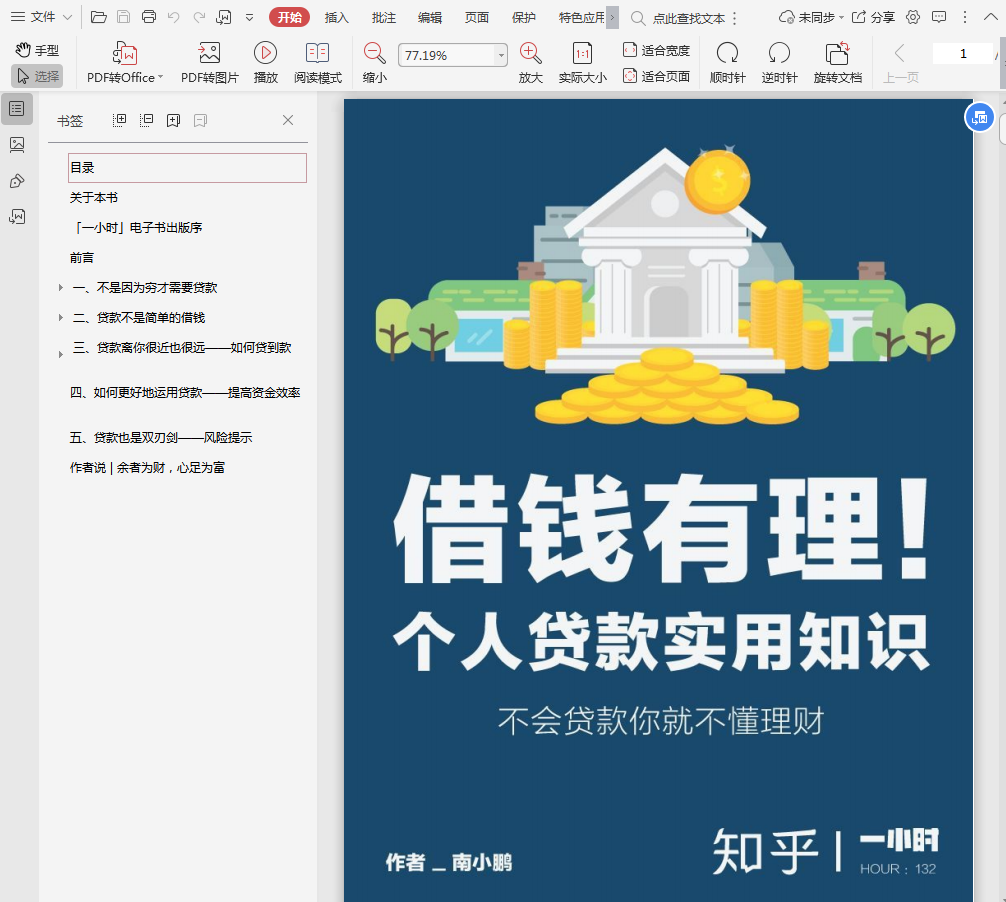Viewport: 1006px width, 902px height.
Task: Open settings gear icon at top right
Action: click(x=913, y=17)
